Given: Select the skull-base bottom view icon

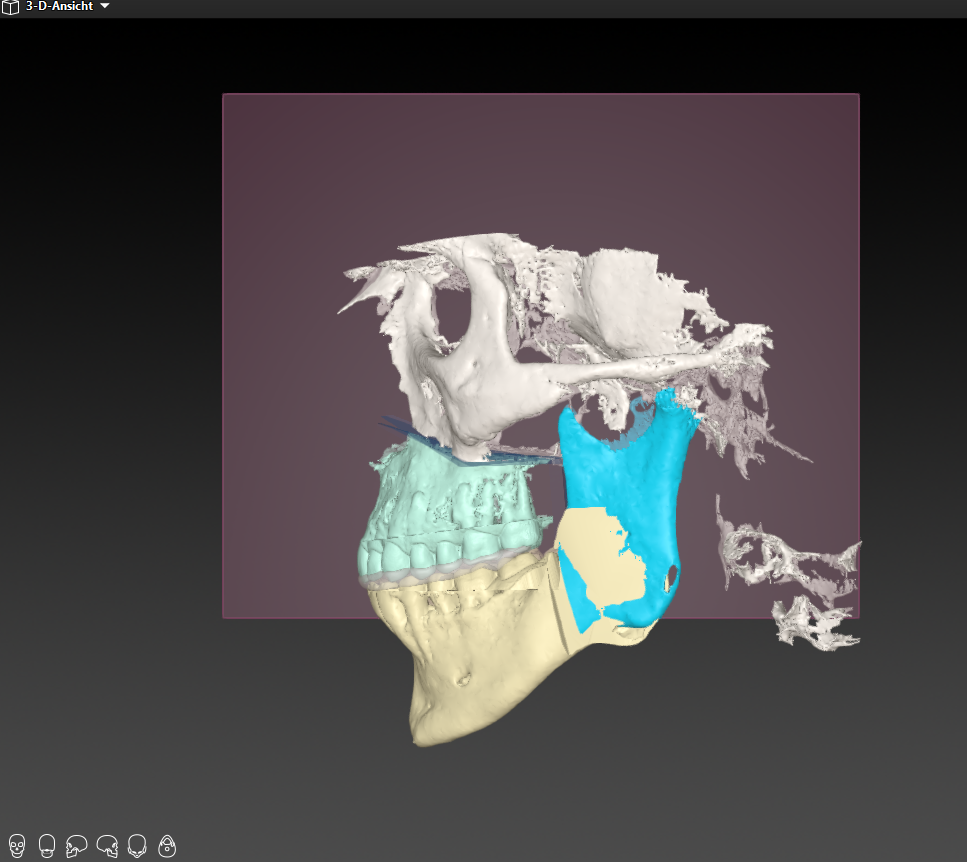Looking at the screenshot, I should coord(167,847).
